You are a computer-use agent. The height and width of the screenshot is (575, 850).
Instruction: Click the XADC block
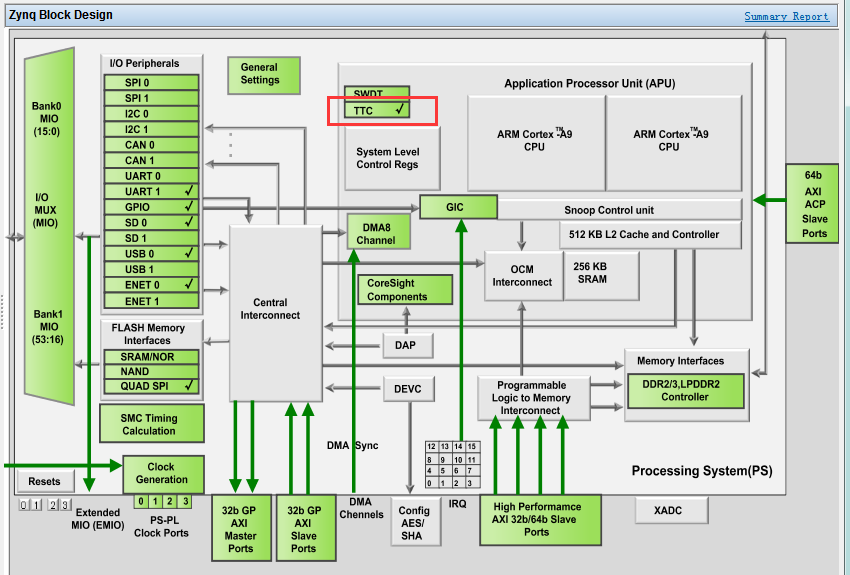[672, 511]
